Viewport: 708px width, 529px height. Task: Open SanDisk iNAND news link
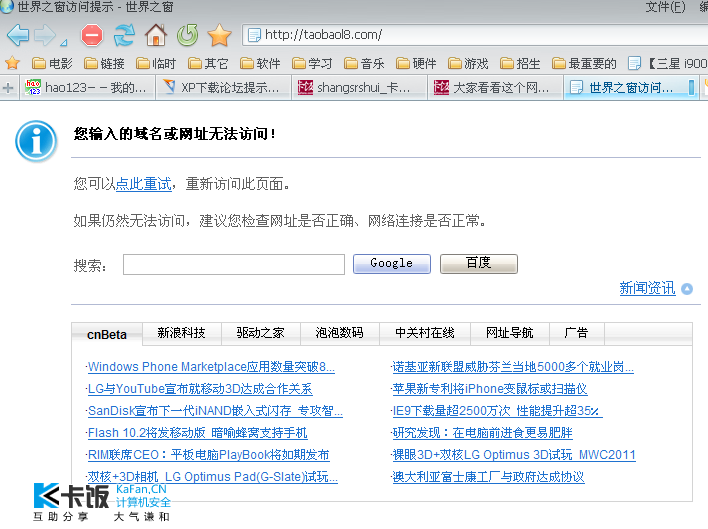[215, 411]
